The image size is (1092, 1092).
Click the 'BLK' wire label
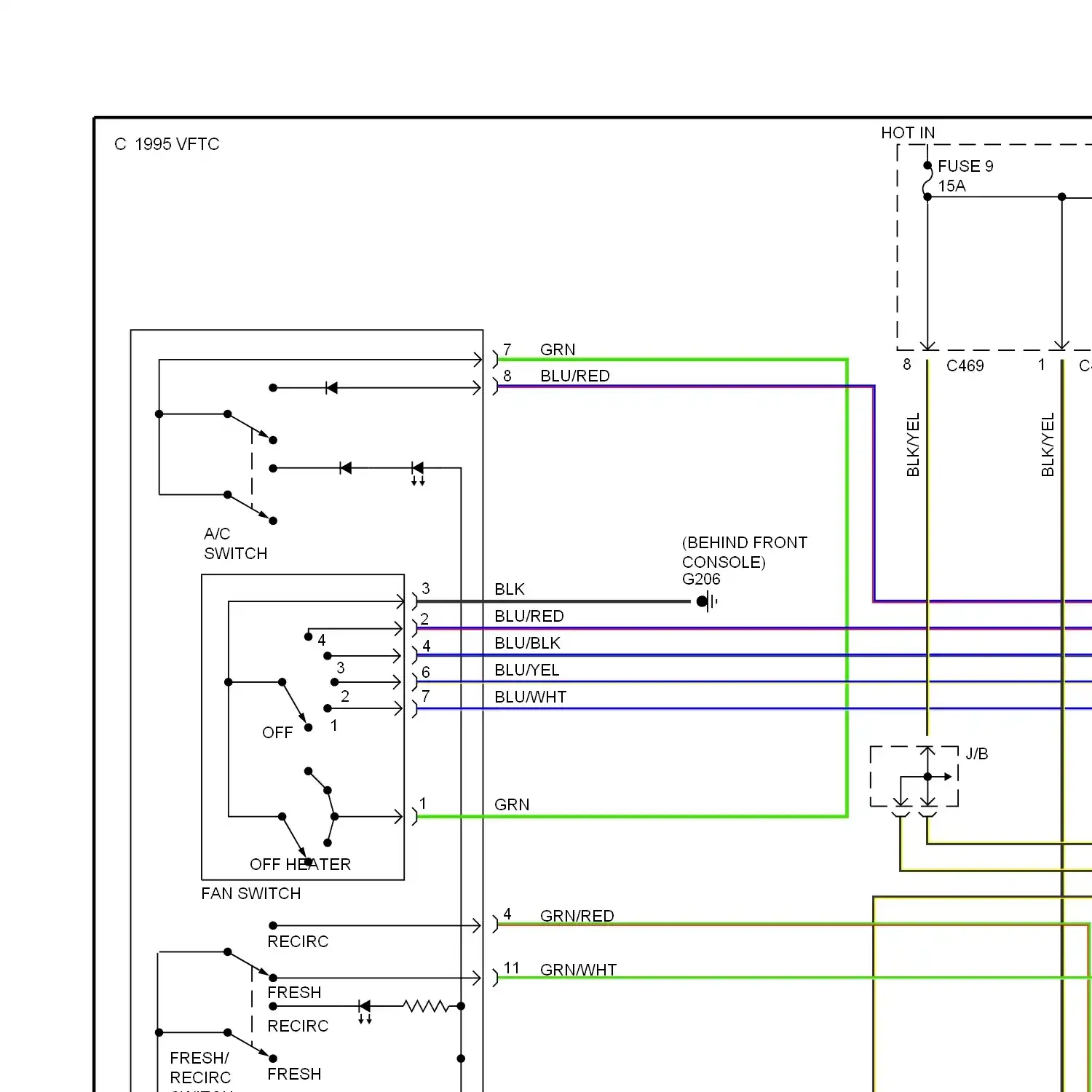pos(510,589)
